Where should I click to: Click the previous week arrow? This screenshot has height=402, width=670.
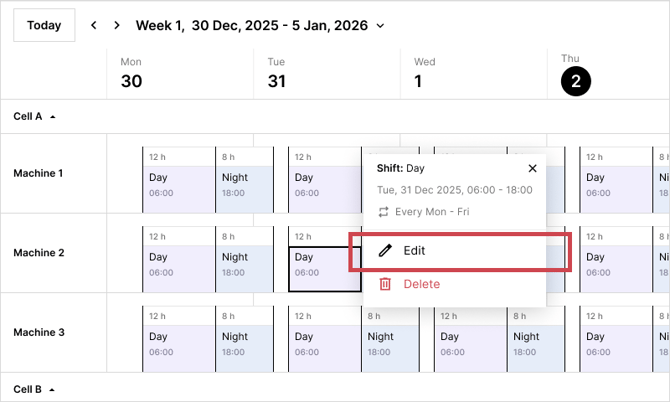pos(93,25)
